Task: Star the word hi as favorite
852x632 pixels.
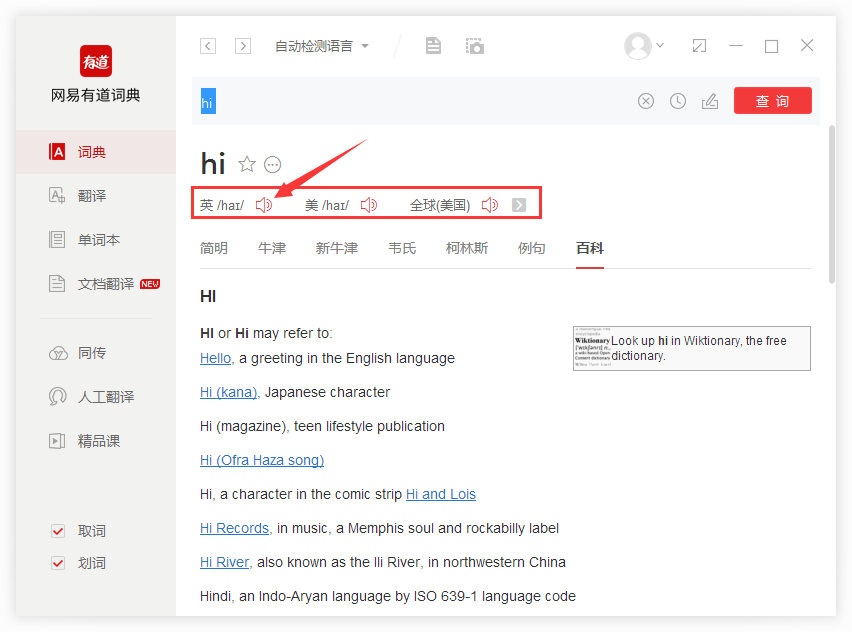Action: click(245, 163)
